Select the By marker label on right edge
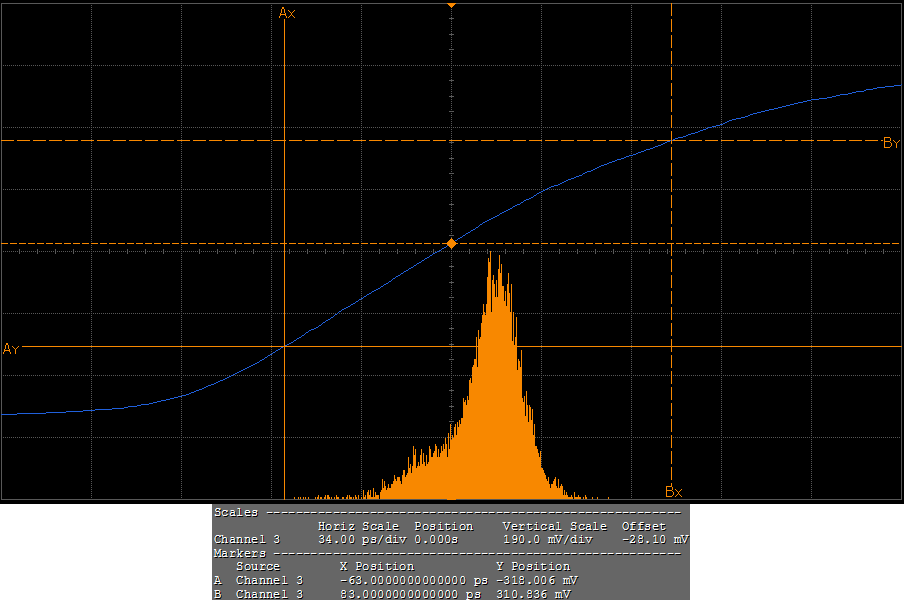 (890, 143)
